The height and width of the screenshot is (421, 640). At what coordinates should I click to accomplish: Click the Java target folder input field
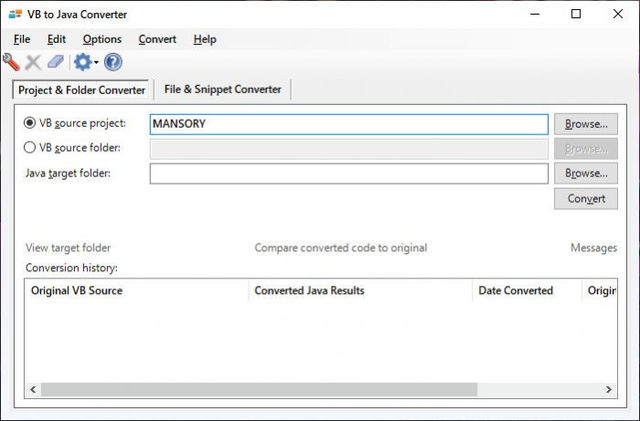point(348,174)
